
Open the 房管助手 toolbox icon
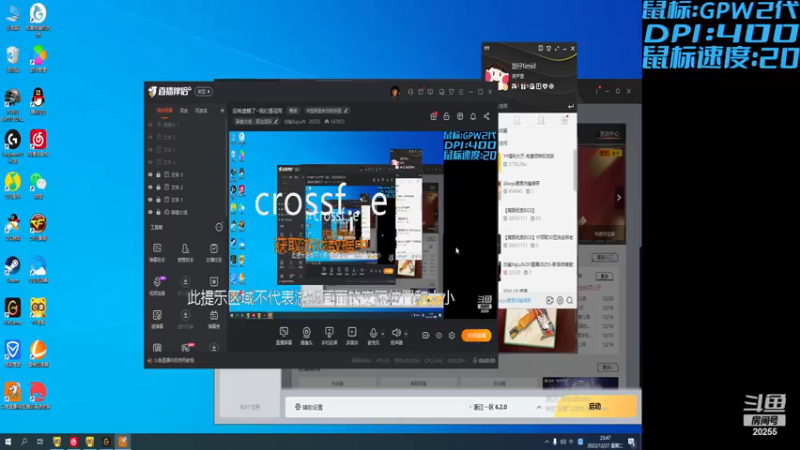185,252
